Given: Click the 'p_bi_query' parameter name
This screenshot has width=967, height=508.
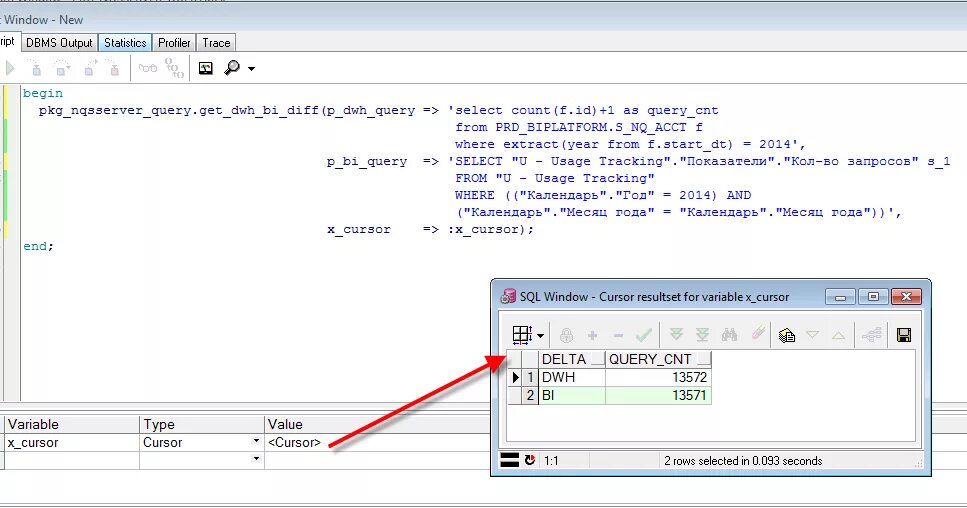Looking at the screenshot, I should coord(366,162).
